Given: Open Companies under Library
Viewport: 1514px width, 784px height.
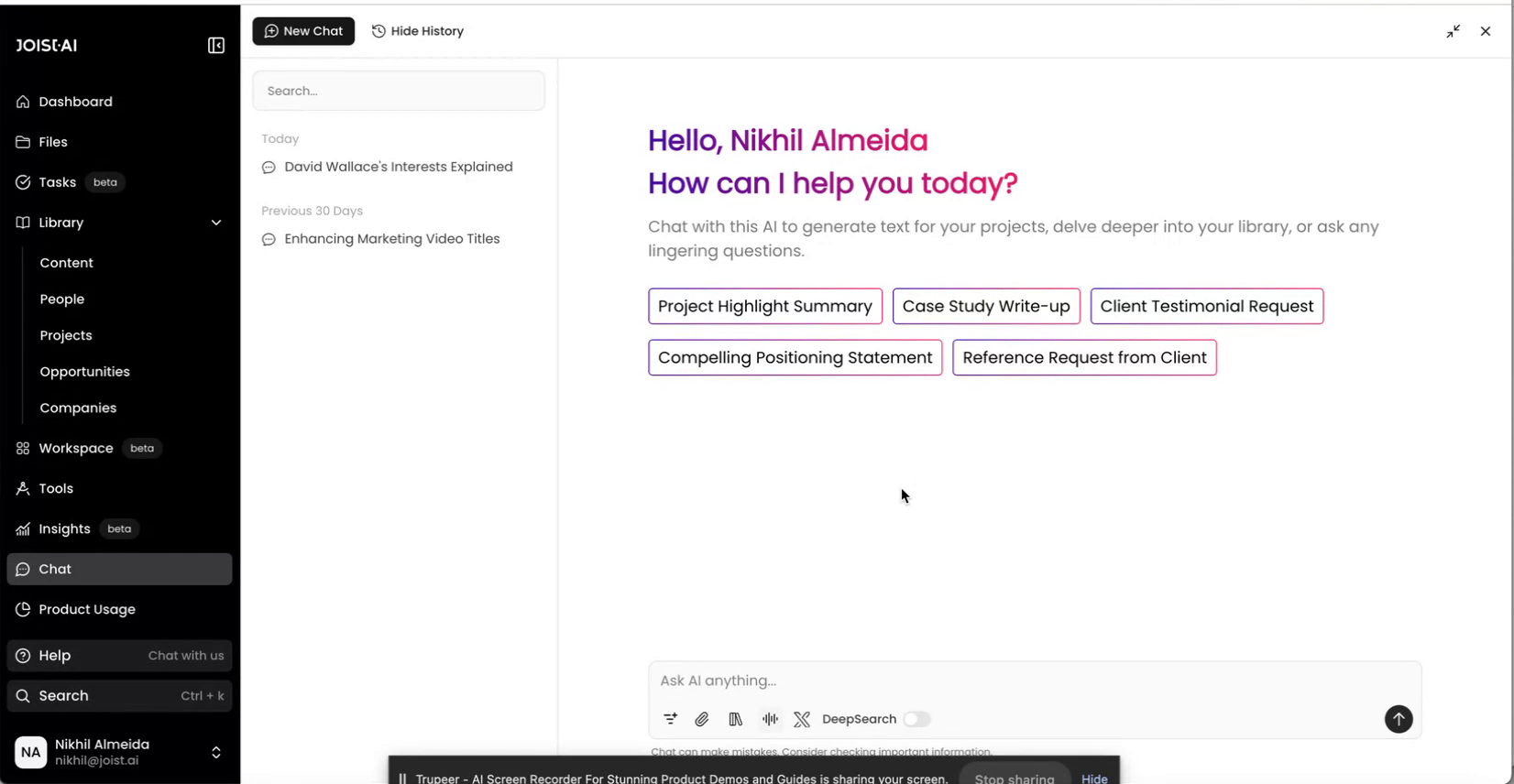Looking at the screenshot, I should pyautogui.click(x=78, y=408).
